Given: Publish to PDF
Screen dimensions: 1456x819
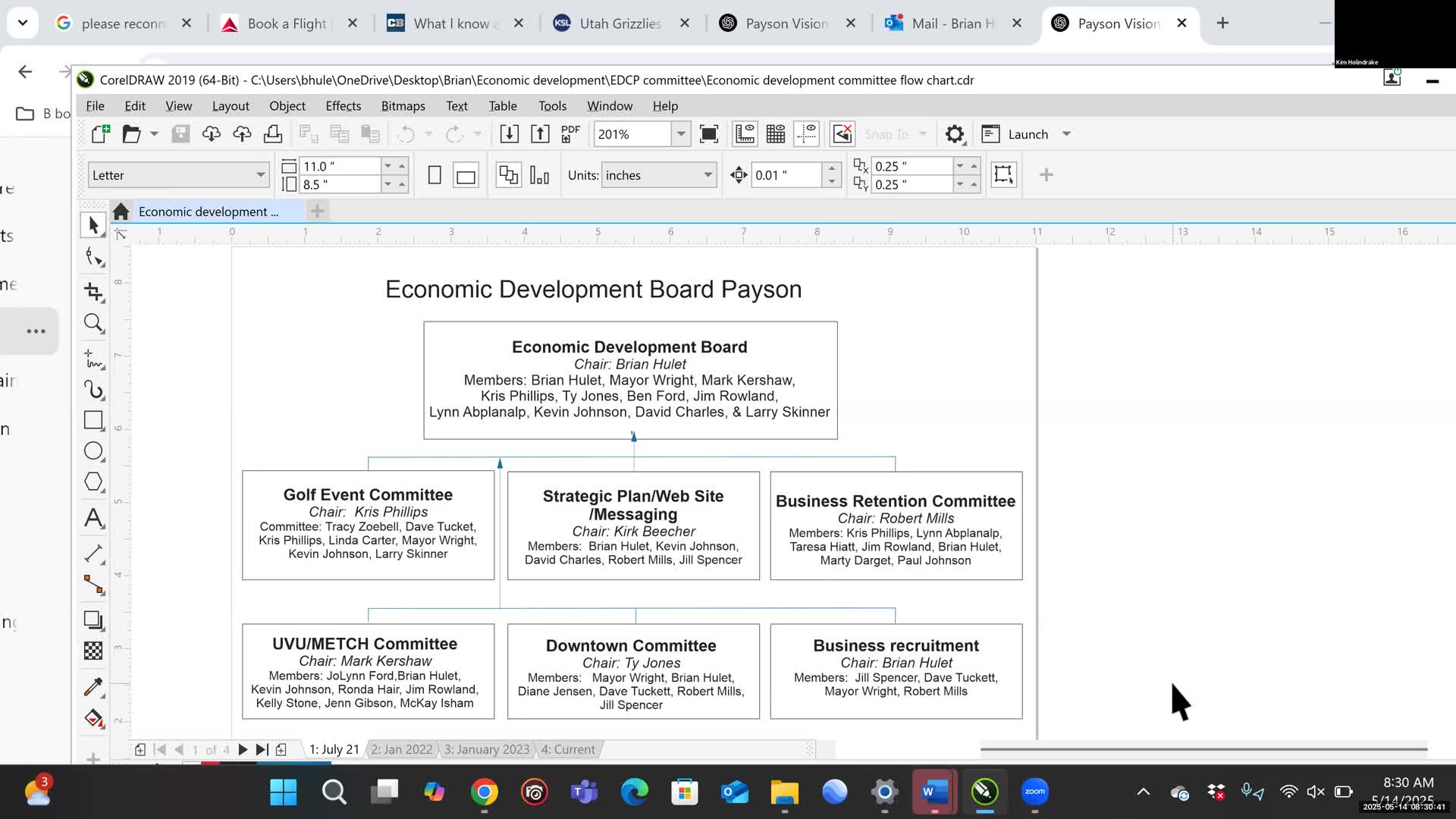Looking at the screenshot, I should (x=570, y=134).
